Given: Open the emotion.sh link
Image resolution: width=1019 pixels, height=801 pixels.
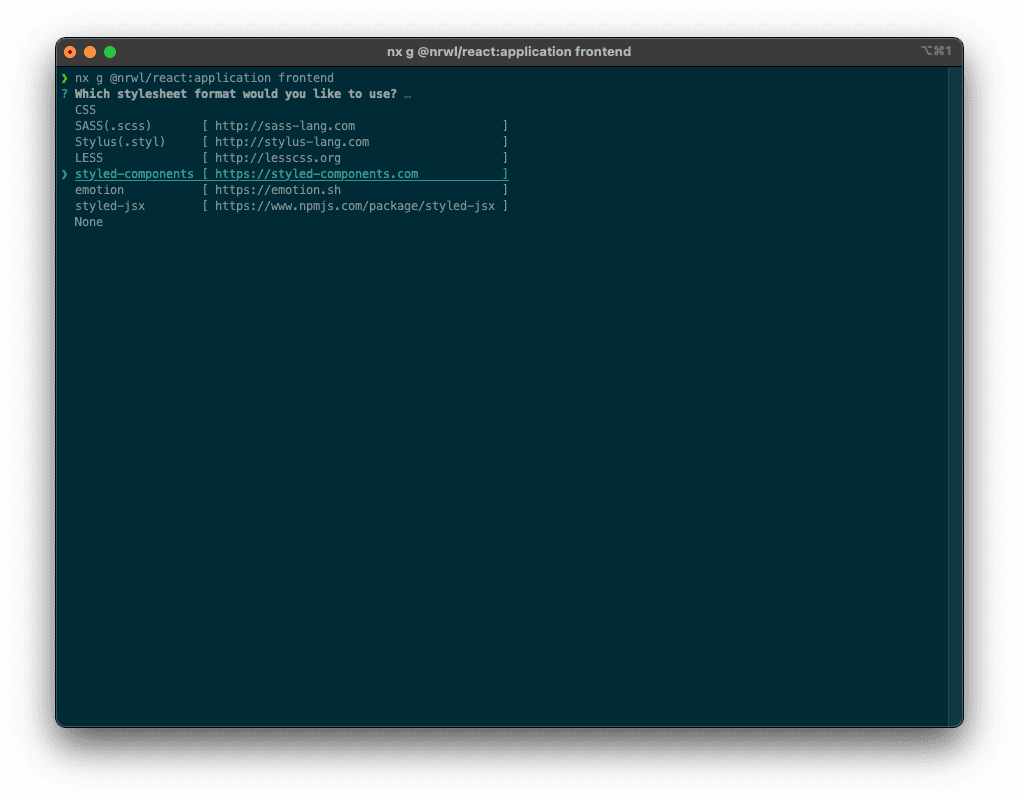Looking at the screenshot, I should pos(277,189).
